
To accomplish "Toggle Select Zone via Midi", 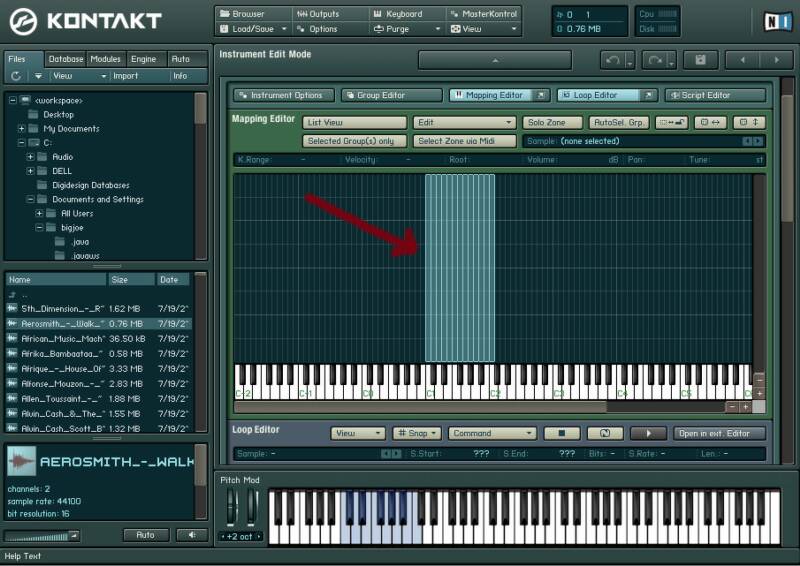I will point(464,141).
